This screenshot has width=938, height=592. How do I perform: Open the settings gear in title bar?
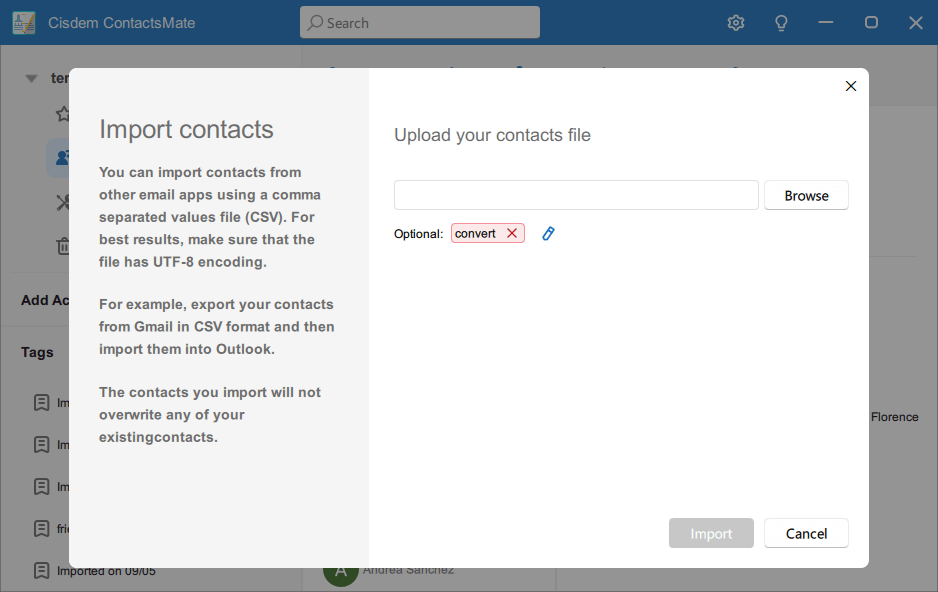click(736, 23)
